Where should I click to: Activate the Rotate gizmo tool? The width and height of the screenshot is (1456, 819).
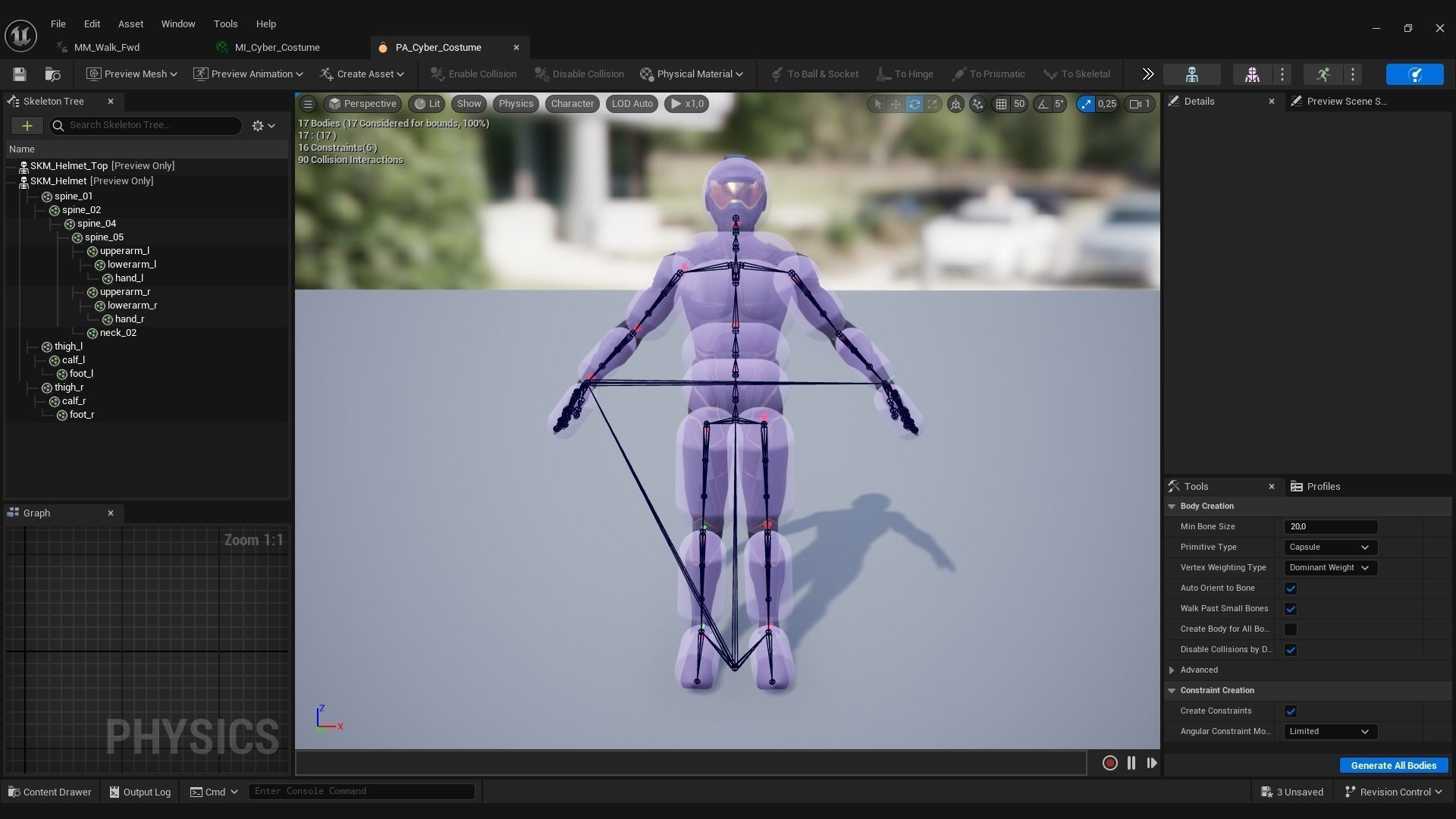click(x=915, y=104)
